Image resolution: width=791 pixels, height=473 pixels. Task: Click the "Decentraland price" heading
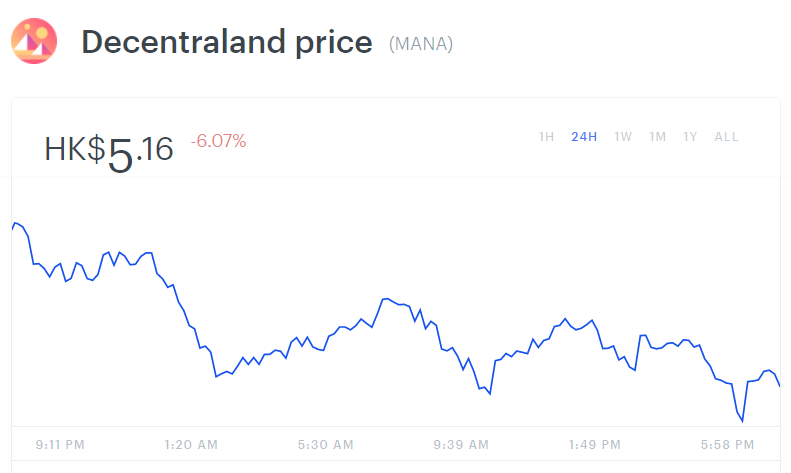coord(226,43)
